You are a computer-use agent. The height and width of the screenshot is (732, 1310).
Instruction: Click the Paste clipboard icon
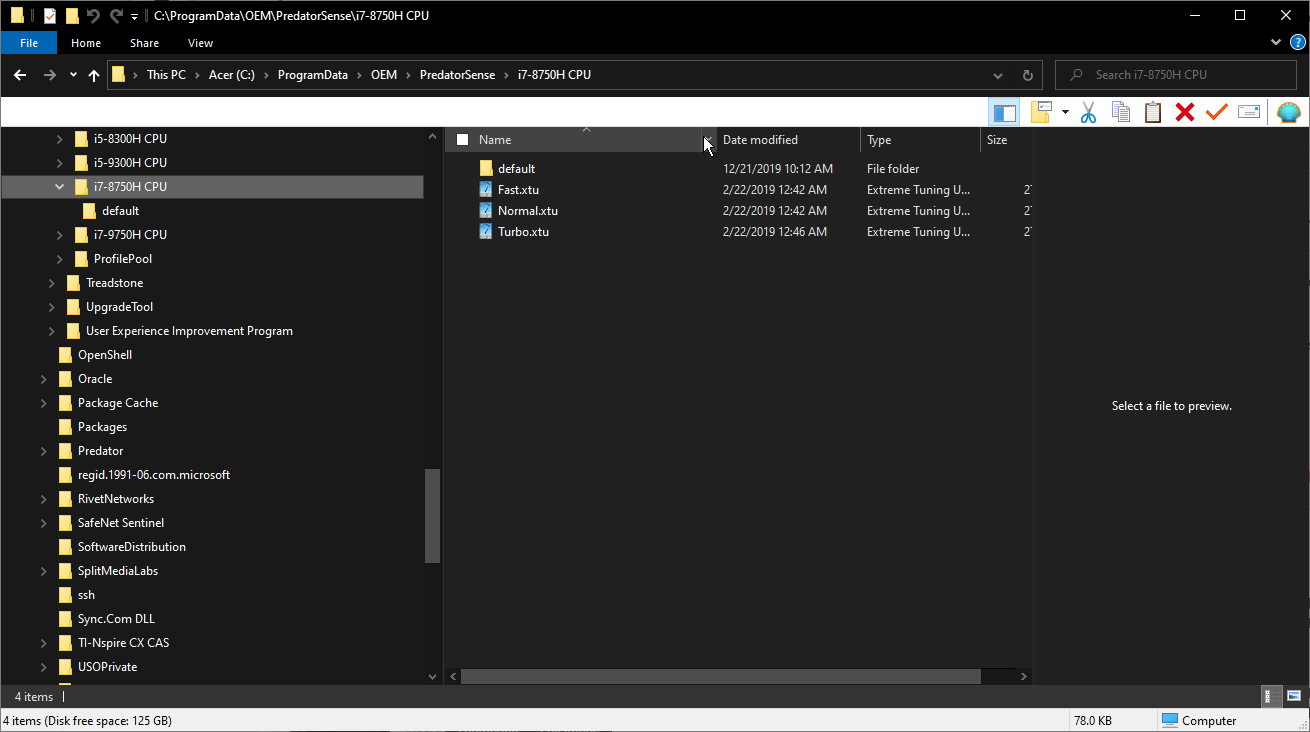pos(1153,112)
